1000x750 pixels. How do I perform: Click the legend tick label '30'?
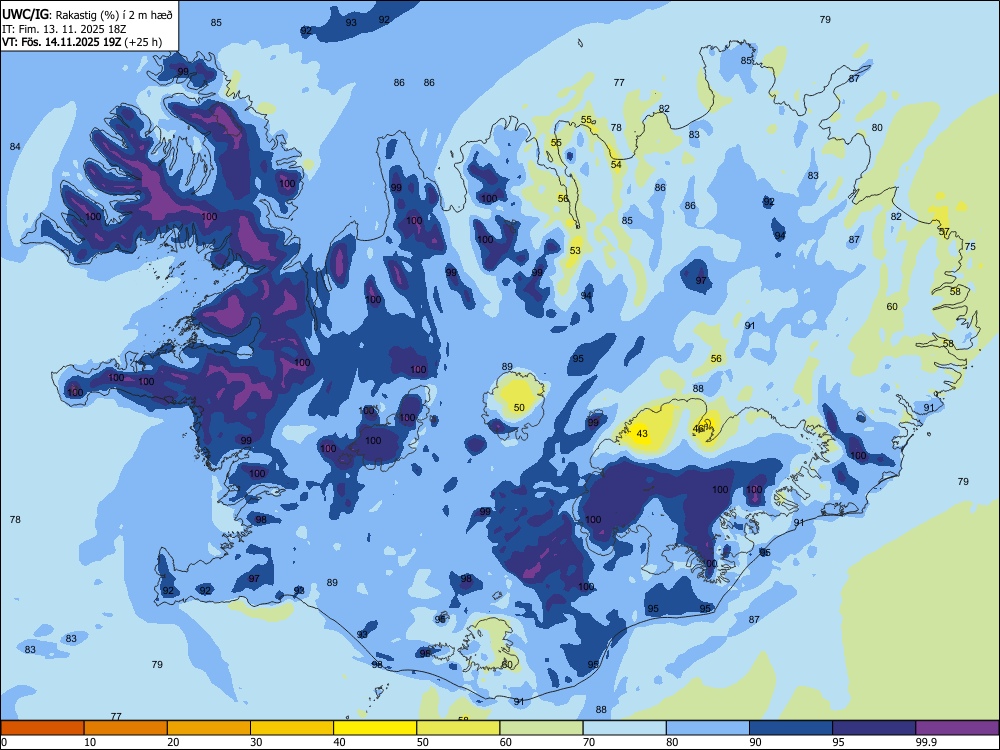pos(256,742)
